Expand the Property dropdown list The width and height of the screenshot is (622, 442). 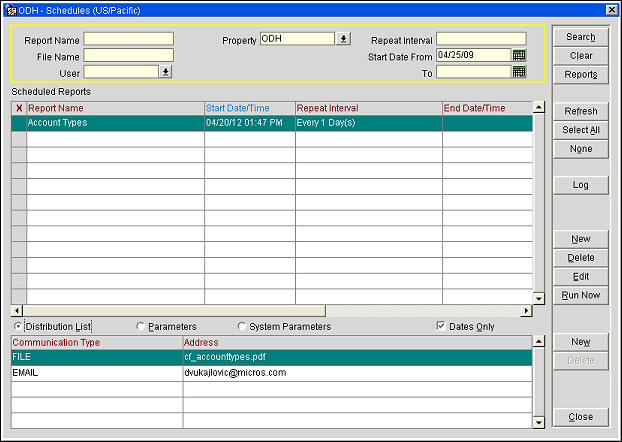(343, 39)
